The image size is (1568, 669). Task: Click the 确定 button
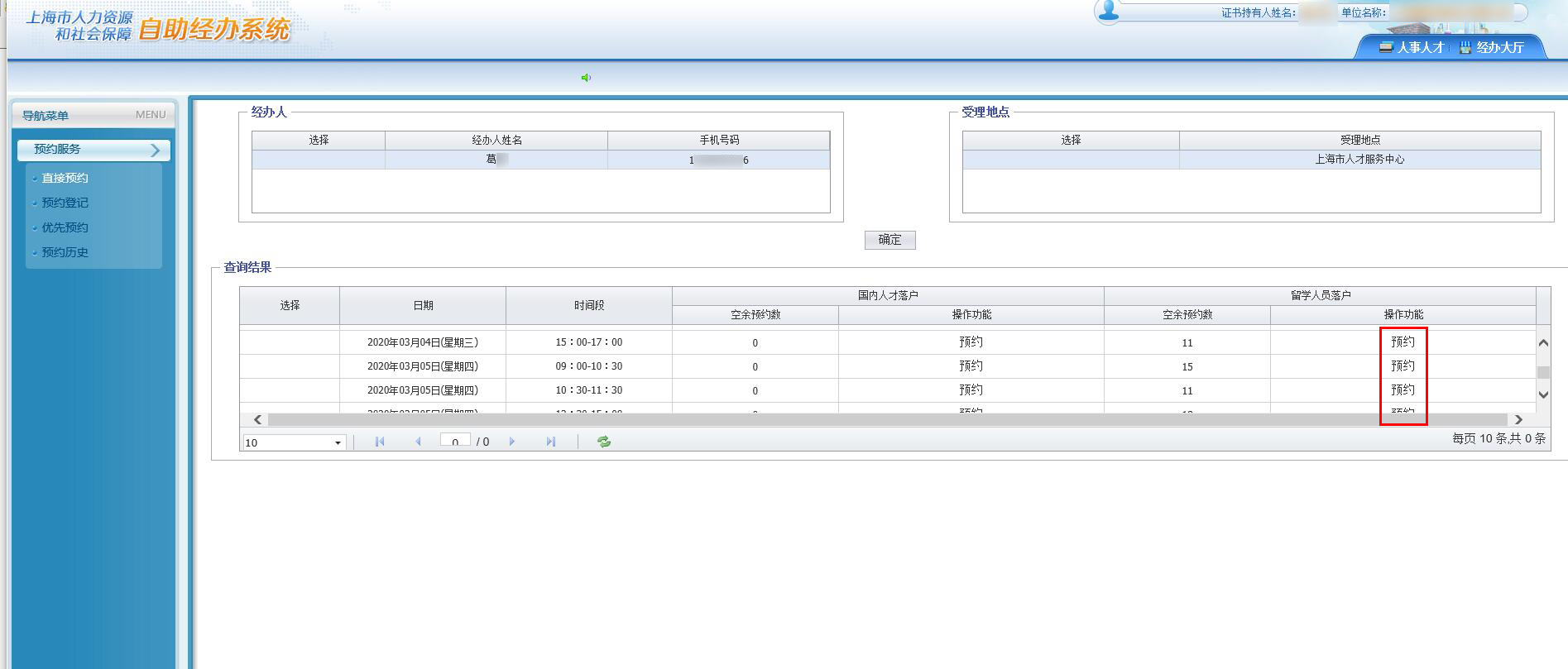[x=889, y=240]
